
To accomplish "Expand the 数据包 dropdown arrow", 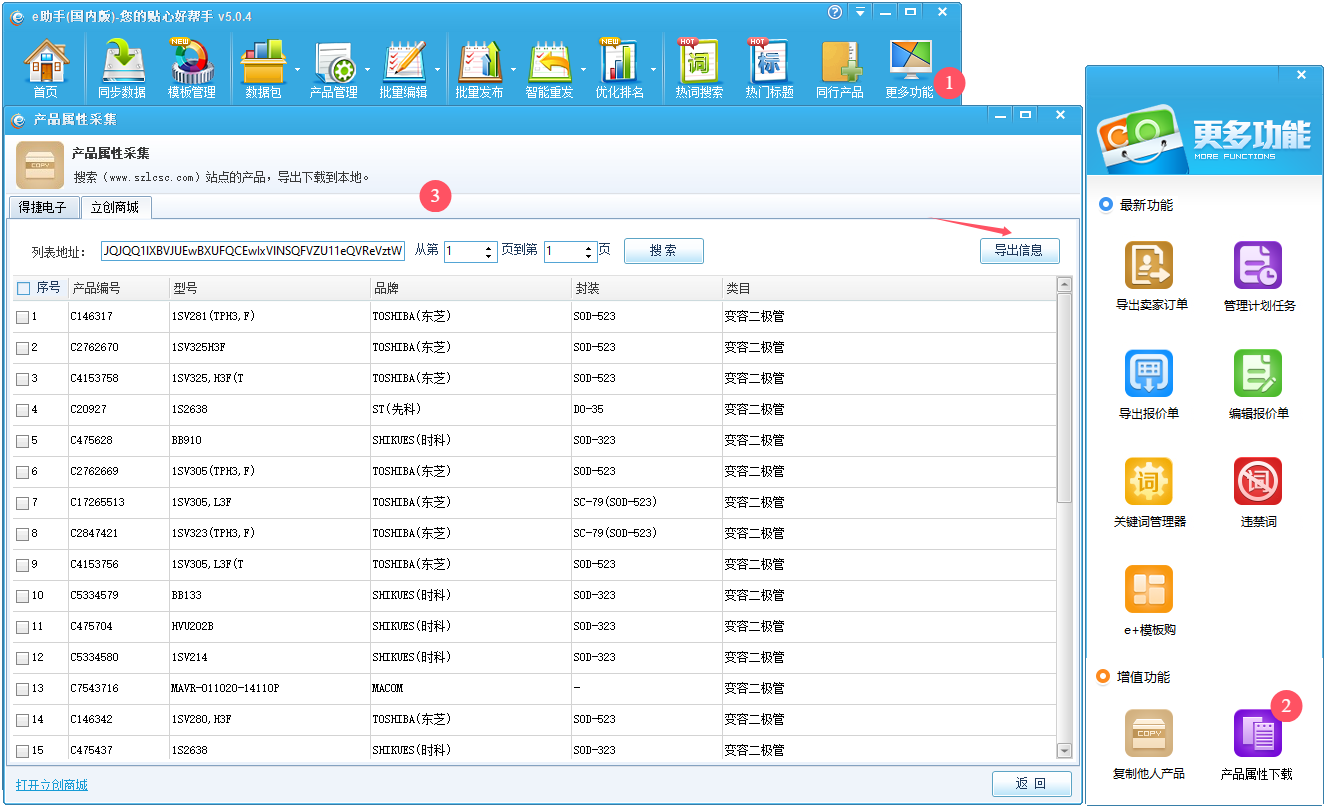I will point(297,70).
